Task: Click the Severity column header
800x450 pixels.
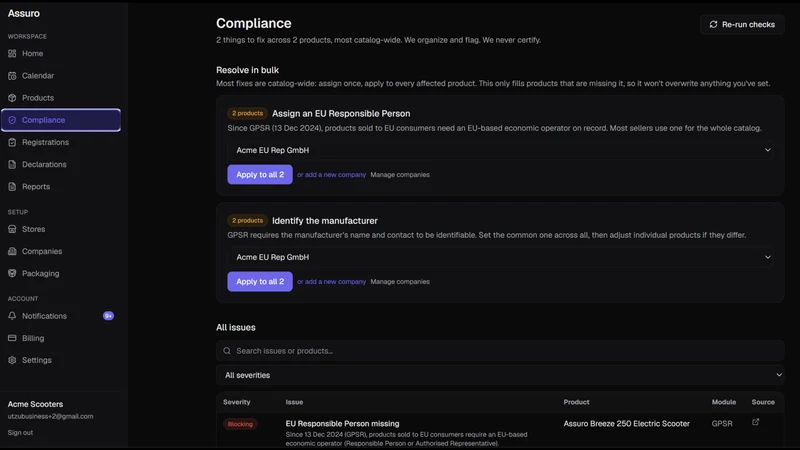Action: point(237,402)
